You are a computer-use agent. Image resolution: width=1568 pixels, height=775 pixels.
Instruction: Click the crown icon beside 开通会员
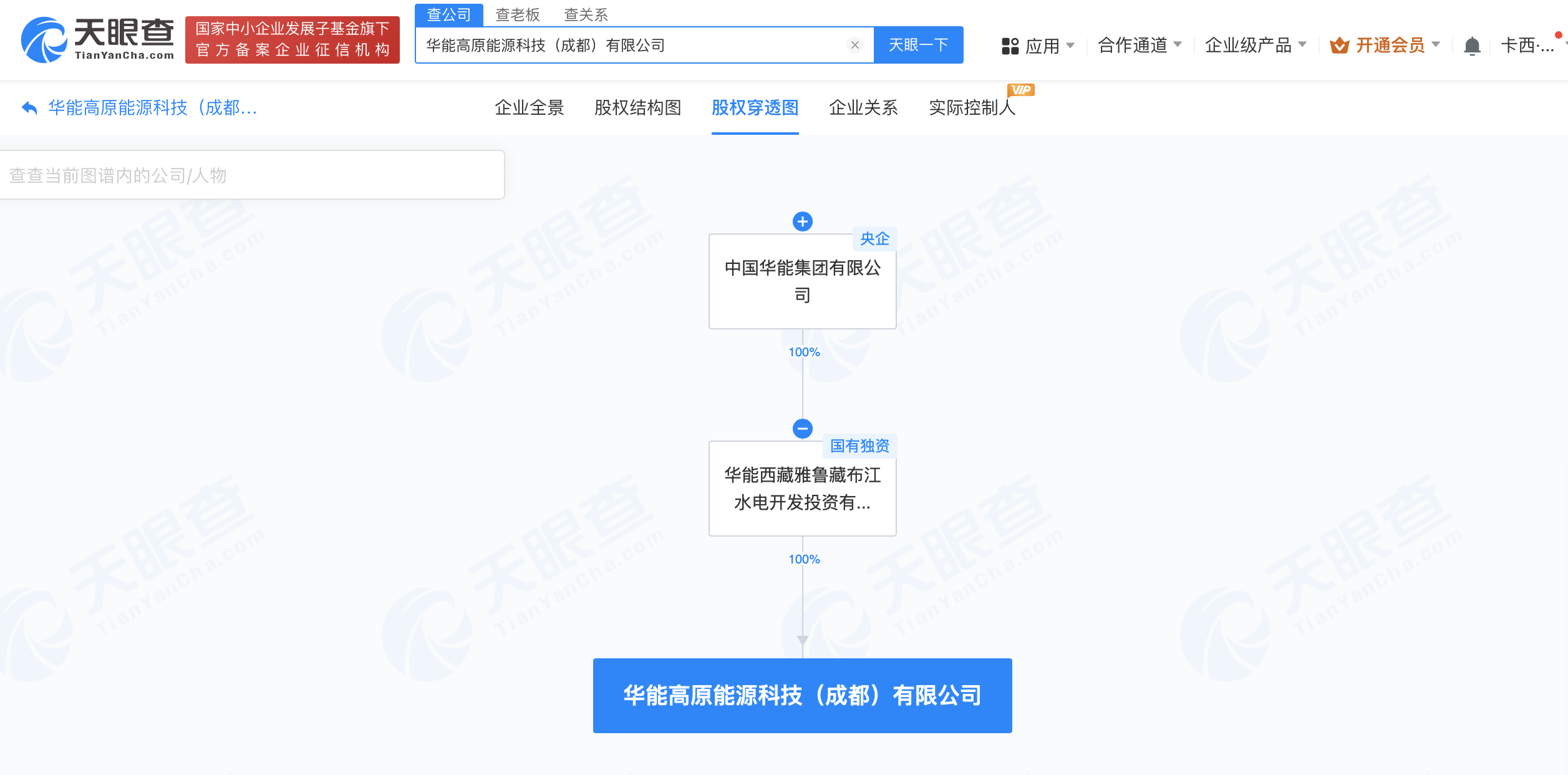pos(1338,44)
